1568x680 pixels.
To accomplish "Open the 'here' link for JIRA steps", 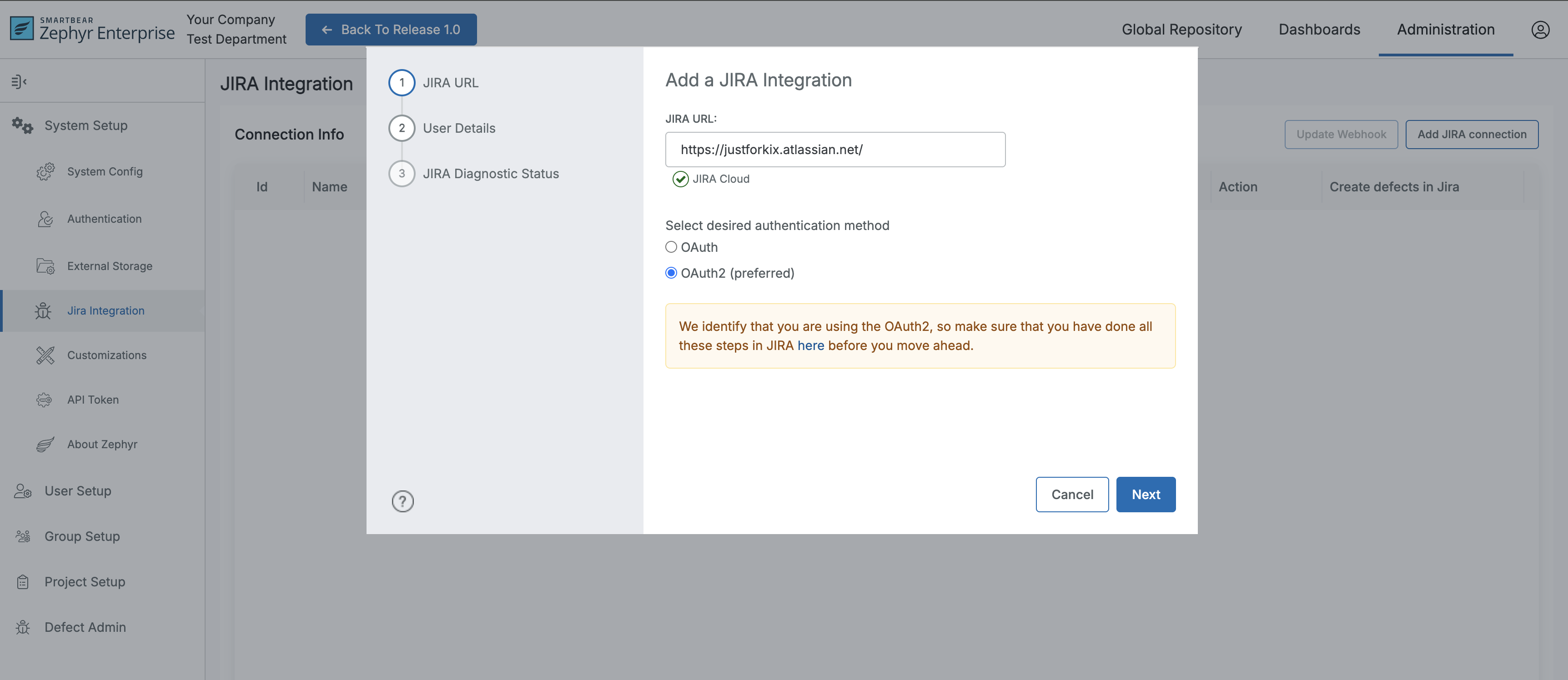I will point(810,345).
